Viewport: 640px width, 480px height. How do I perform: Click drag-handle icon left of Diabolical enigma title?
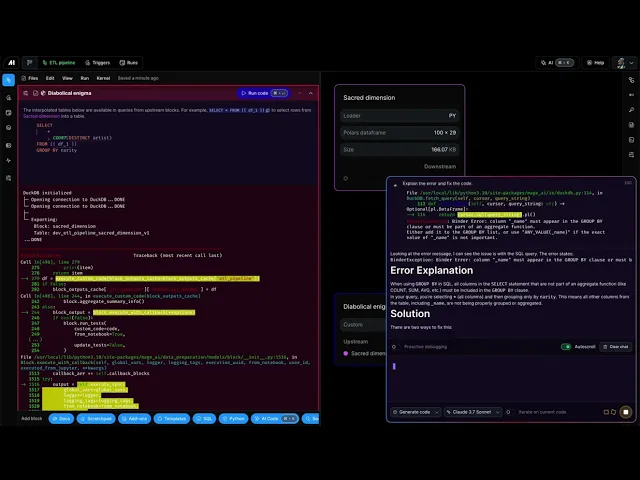pos(26,93)
